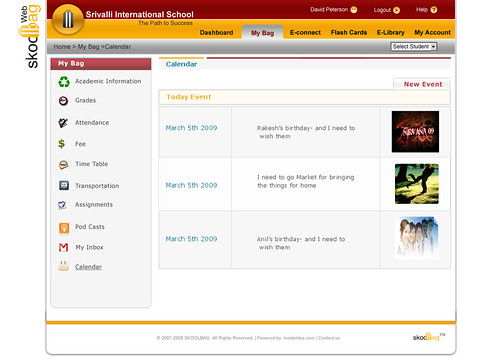Click the Academic Information recycle icon
The image size is (500, 364).
pos(64,82)
